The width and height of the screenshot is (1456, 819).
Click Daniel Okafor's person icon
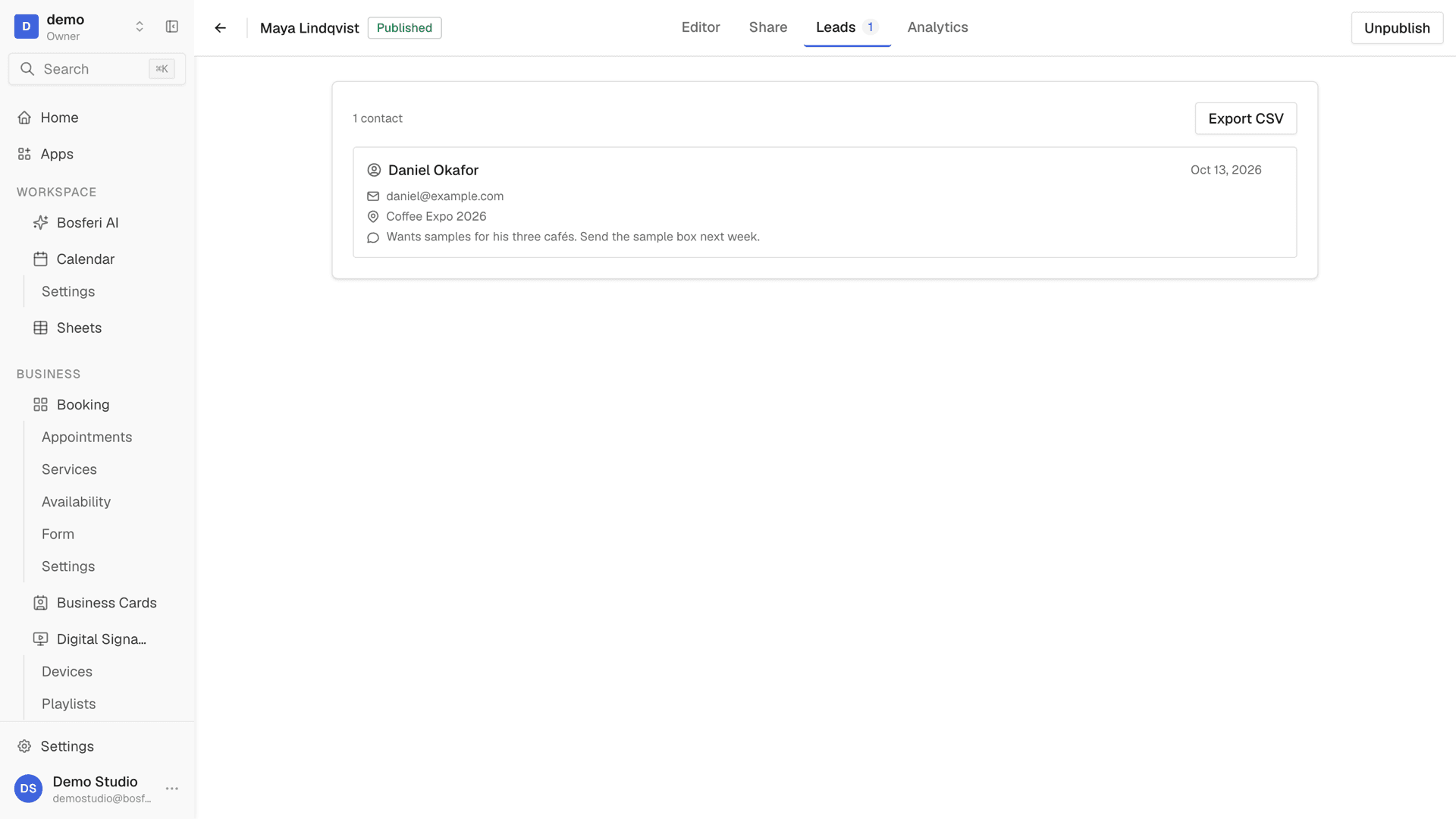[374, 170]
